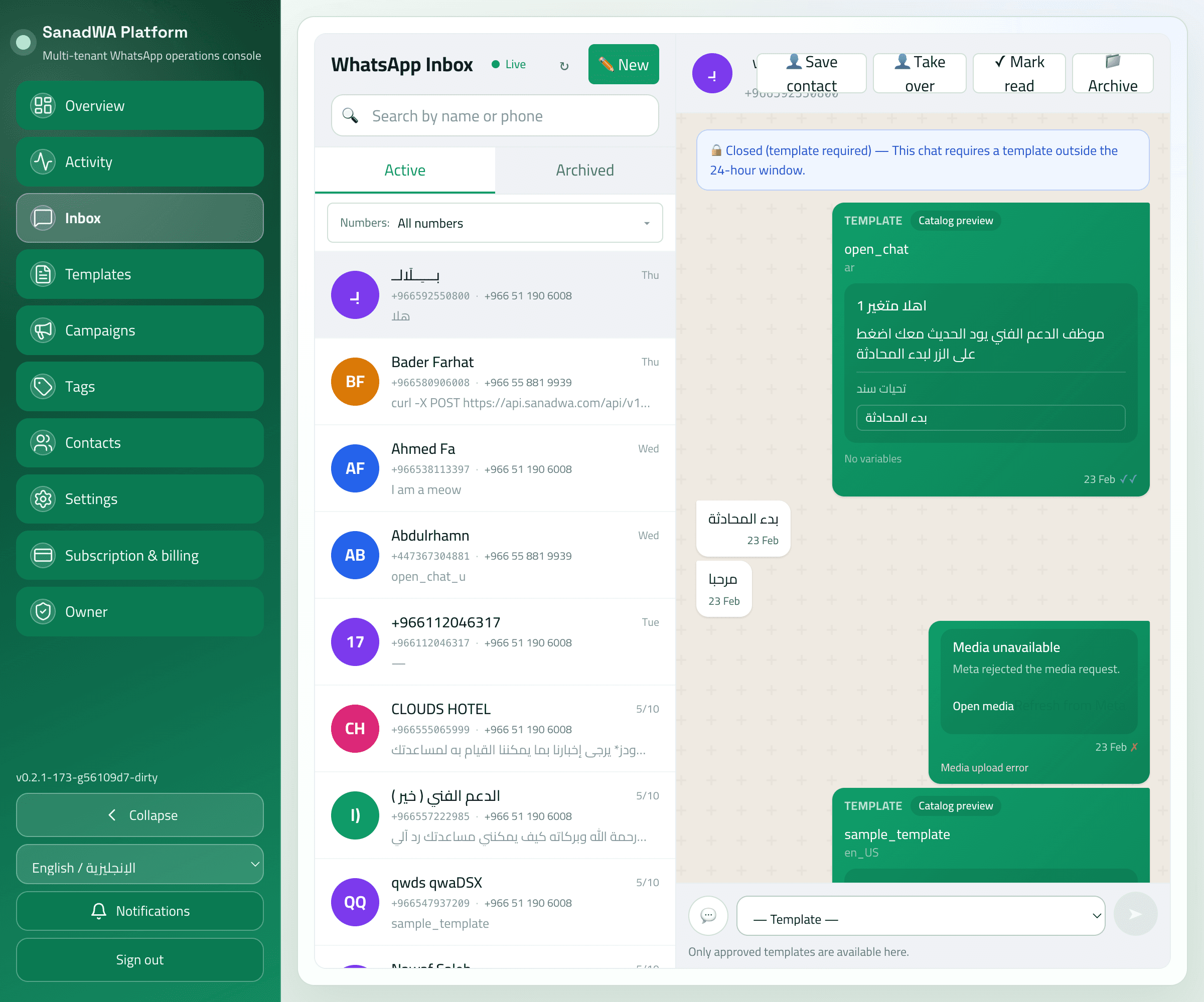1204x1002 pixels.
Task: Start a New conversation
Action: [x=623, y=65]
